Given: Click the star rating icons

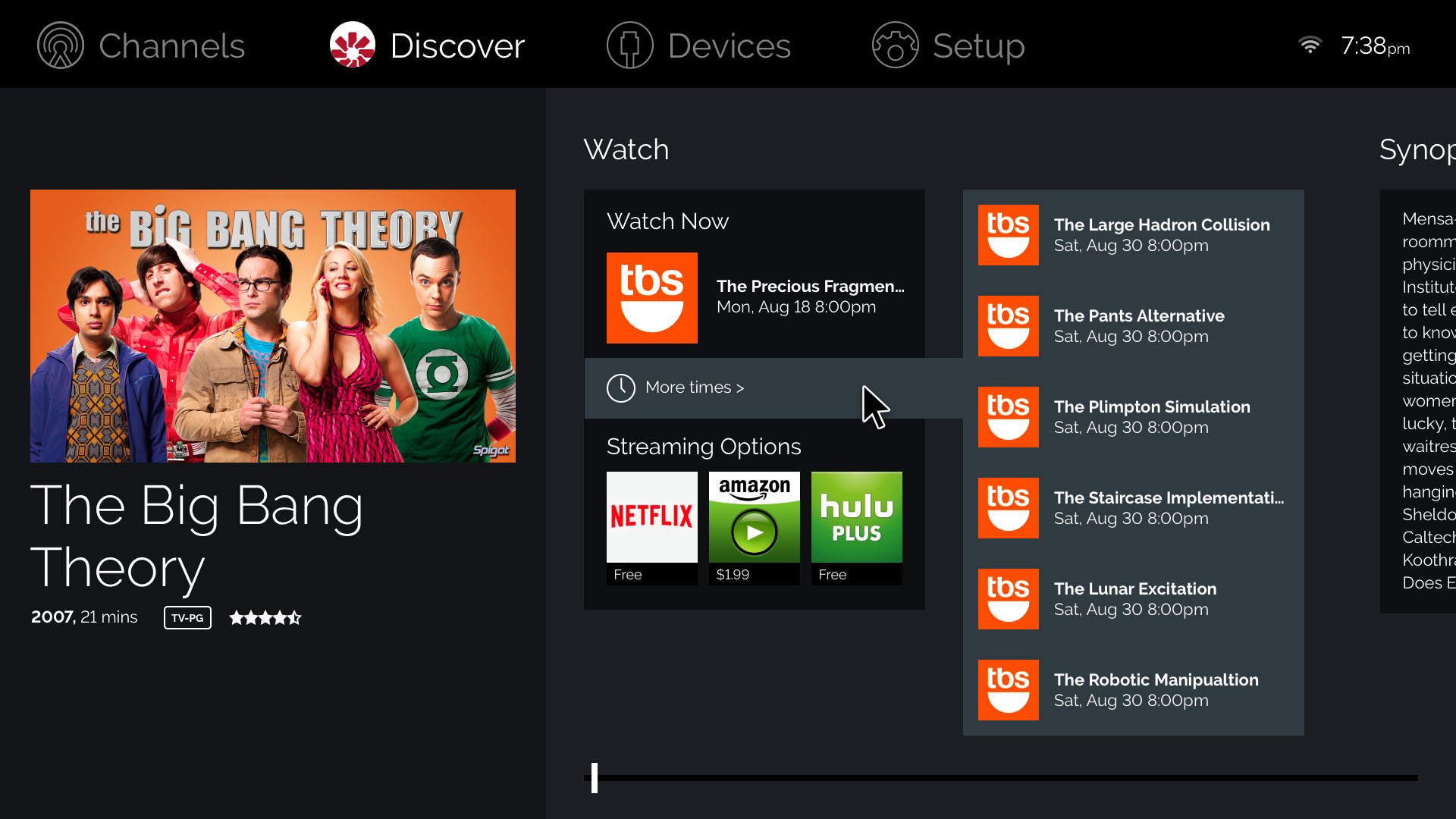Looking at the screenshot, I should tap(265, 618).
